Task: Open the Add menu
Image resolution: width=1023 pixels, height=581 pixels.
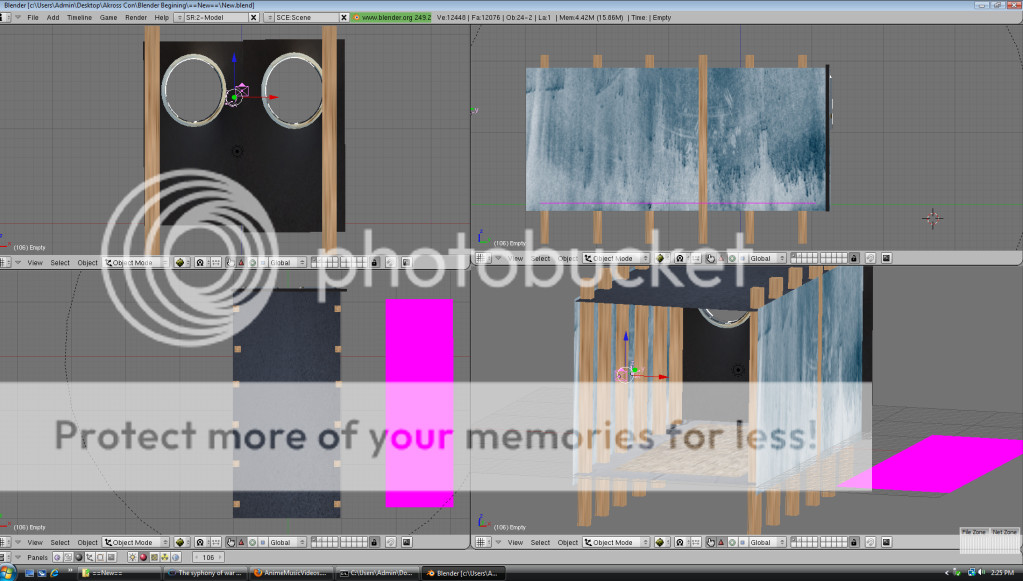Action: point(53,18)
